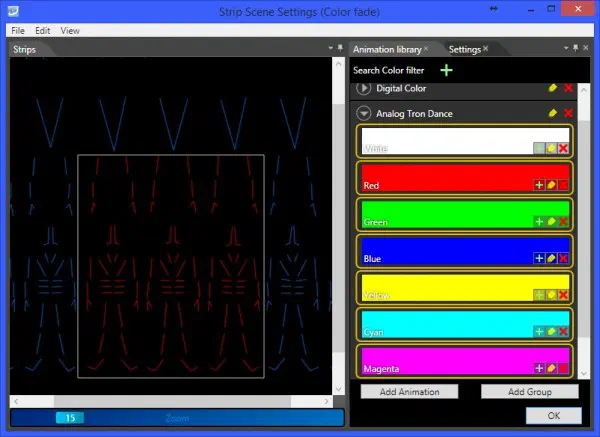Edit the Blue animation
600x437 pixels.
click(551, 258)
